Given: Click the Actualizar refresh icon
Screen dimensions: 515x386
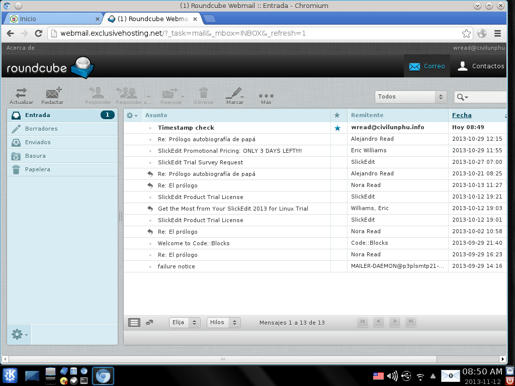Looking at the screenshot, I should [21, 93].
